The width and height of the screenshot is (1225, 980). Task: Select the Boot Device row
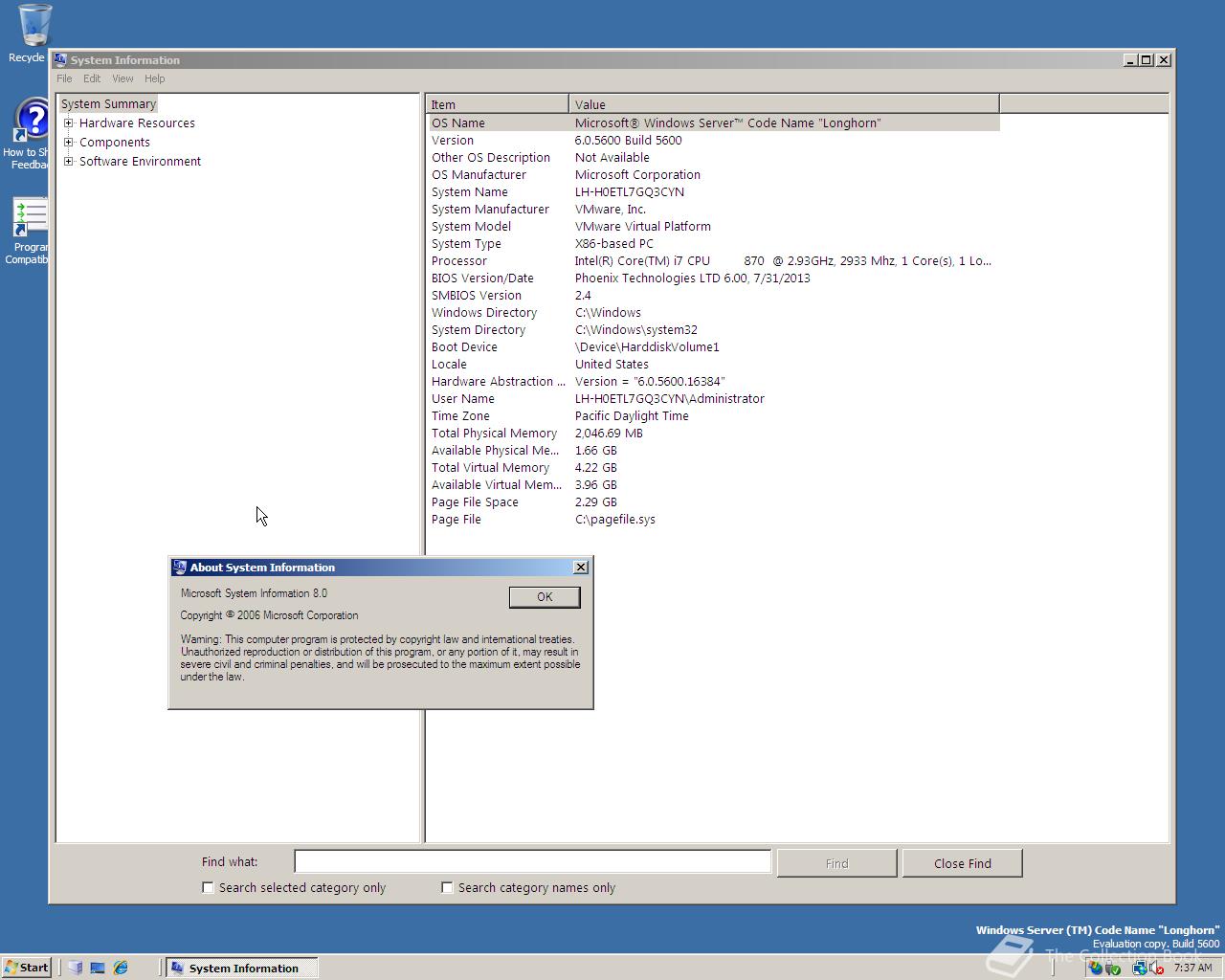(713, 346)
